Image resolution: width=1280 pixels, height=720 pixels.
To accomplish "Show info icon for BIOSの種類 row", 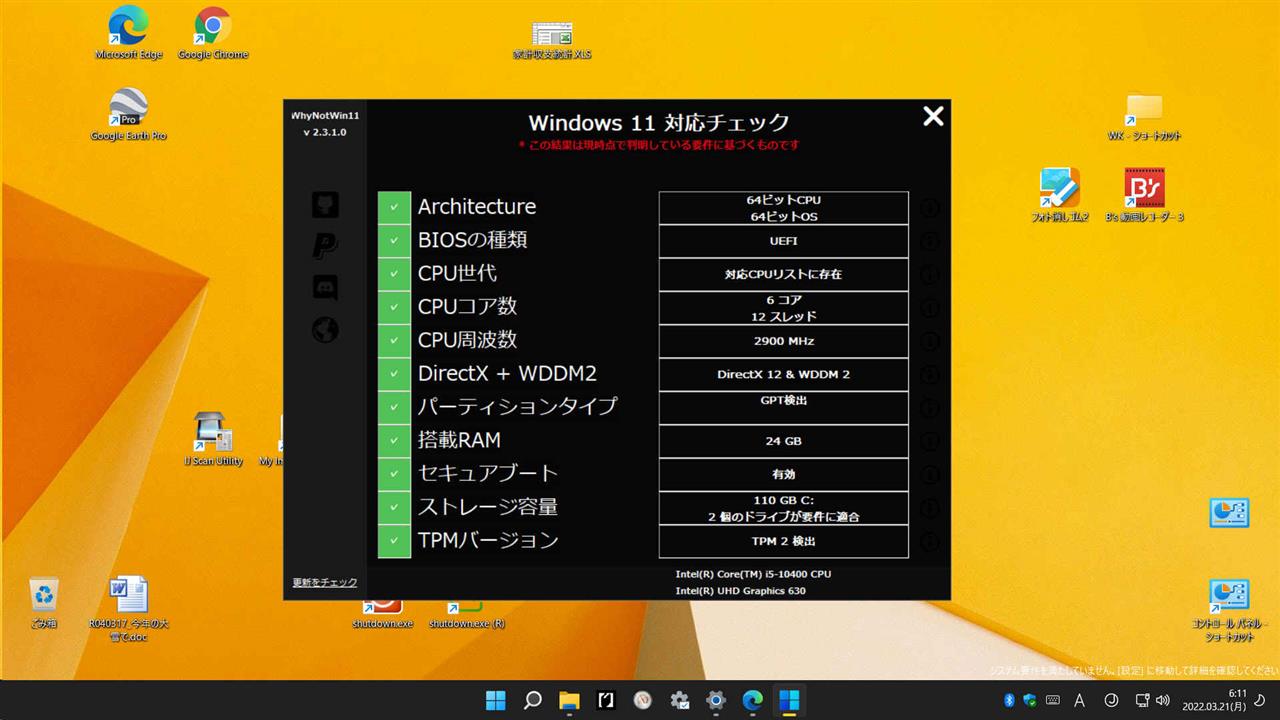I will [x=929, y=241].
